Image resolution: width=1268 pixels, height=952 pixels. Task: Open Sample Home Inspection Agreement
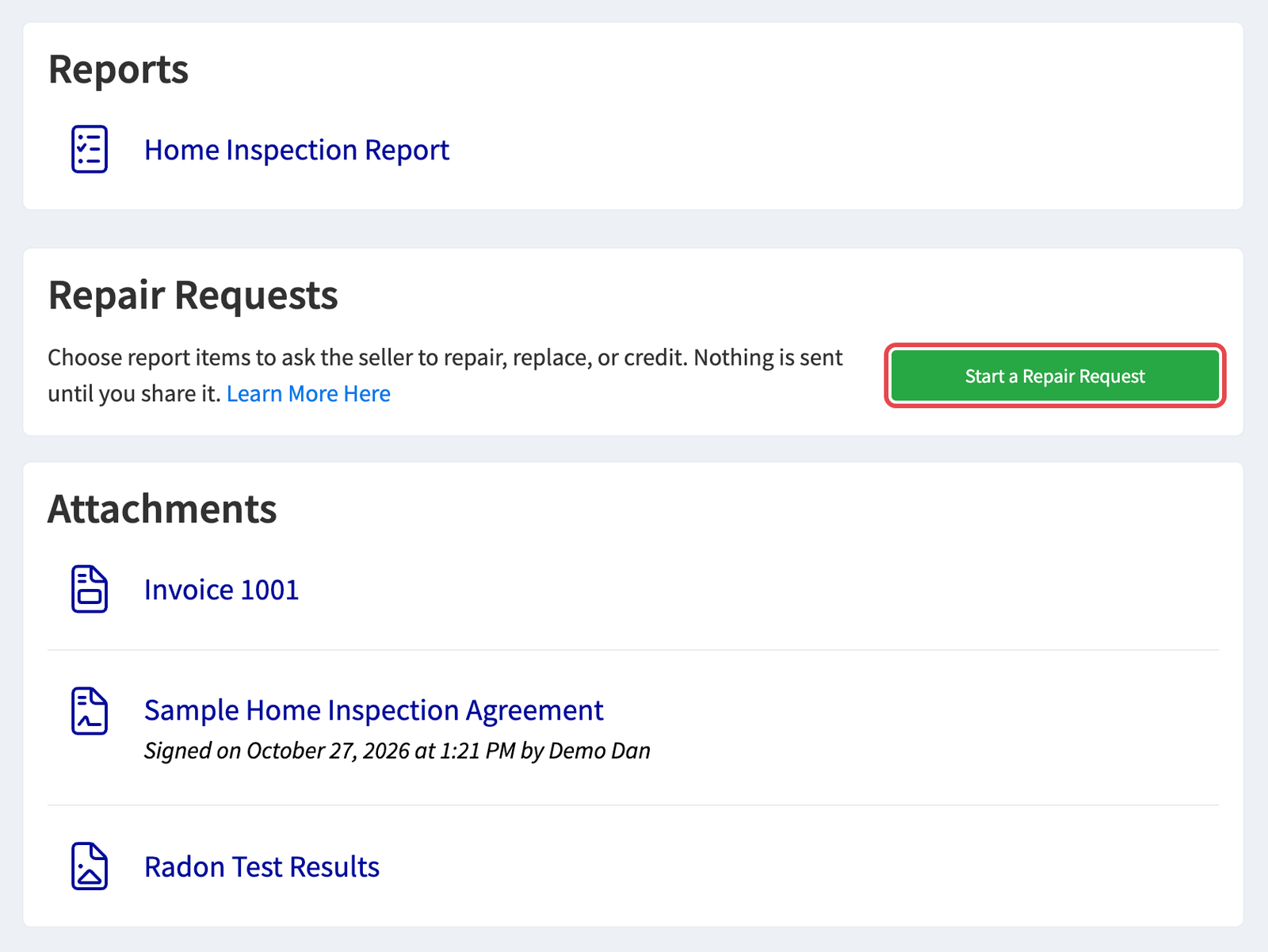pos(373,710)
